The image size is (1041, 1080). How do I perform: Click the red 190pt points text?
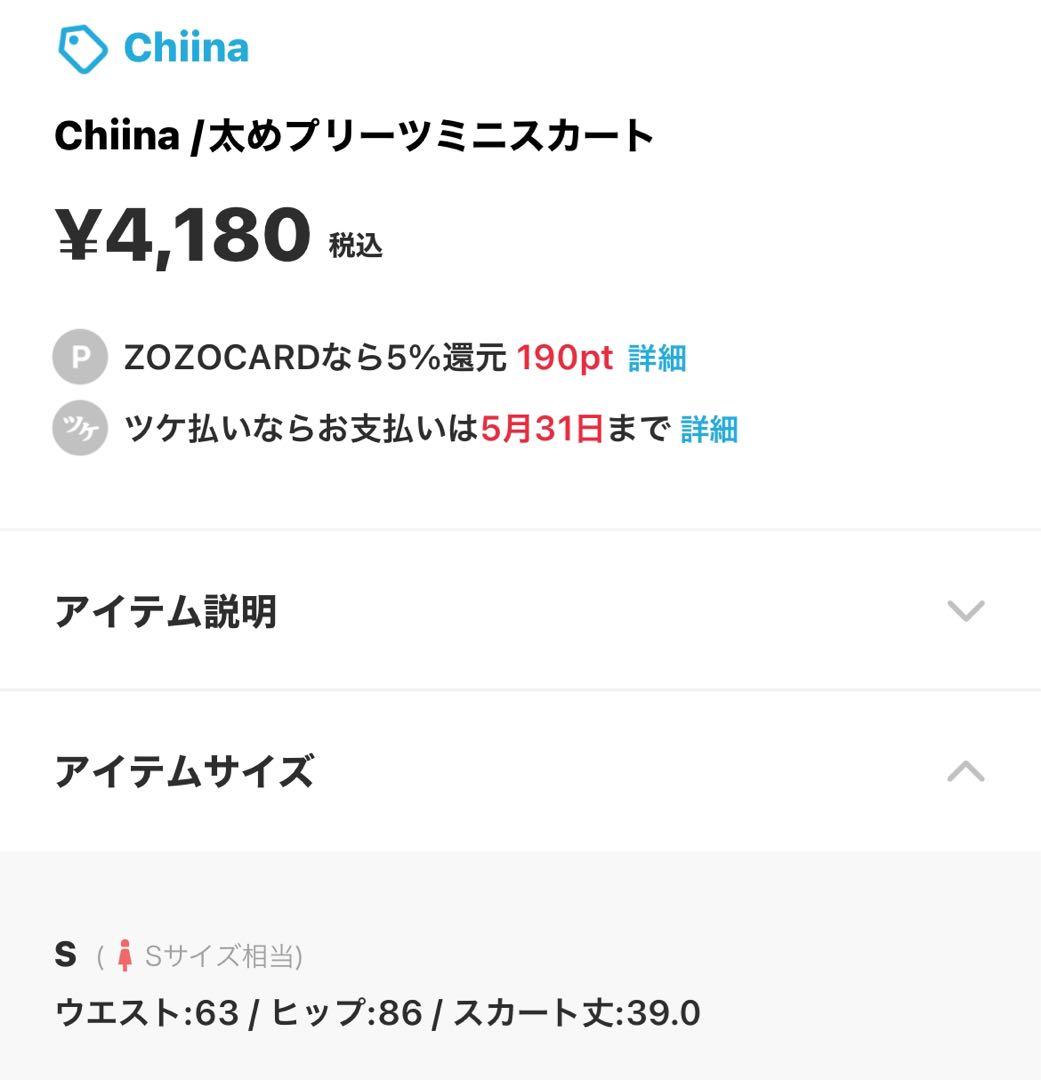coord(565,357)
